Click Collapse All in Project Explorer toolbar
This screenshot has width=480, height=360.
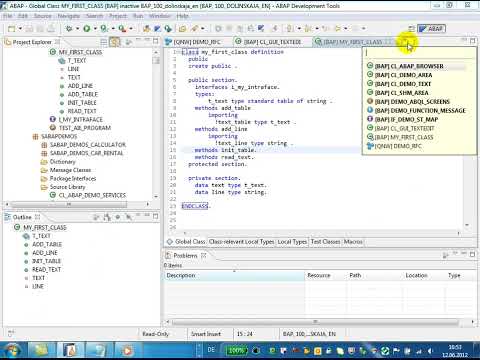tap(104, 42)
